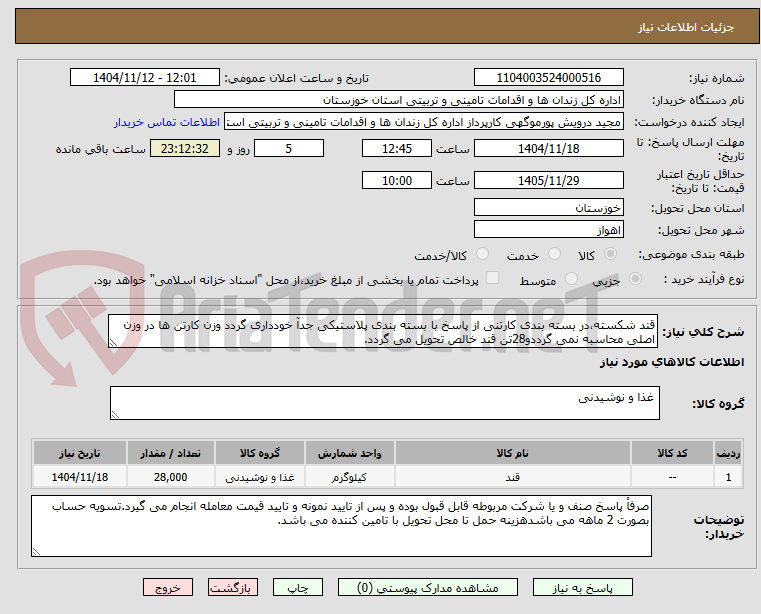This screenshot has width=761, height=614.
Task: Click the delivery city field 'اهواز'
Action: pos(549,230)
